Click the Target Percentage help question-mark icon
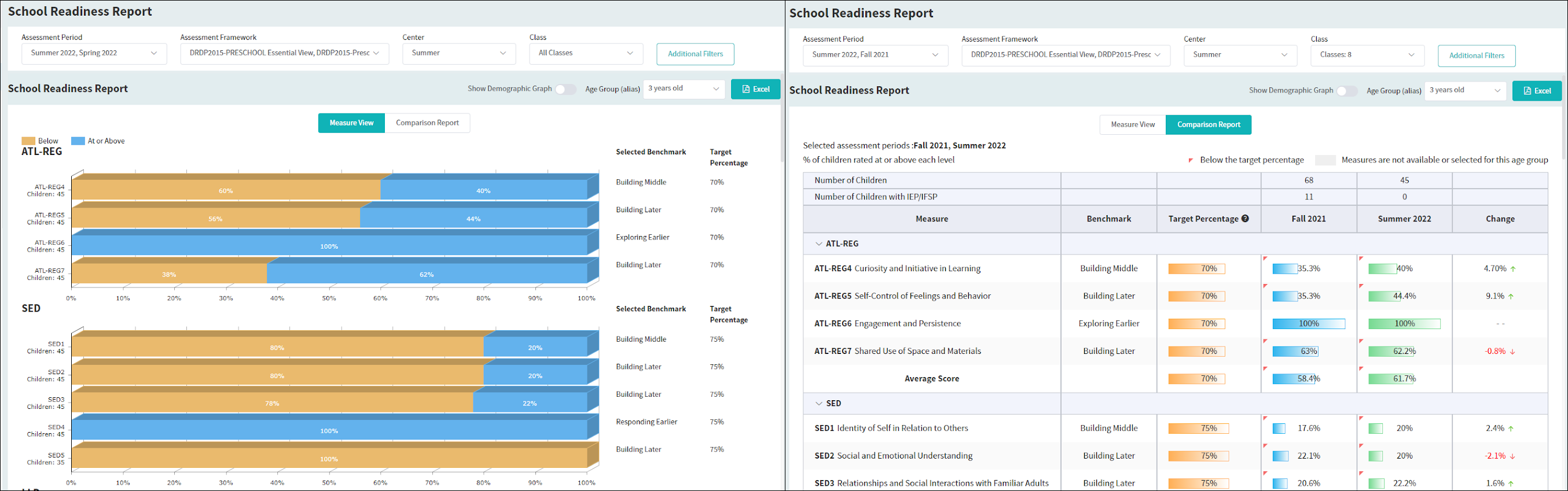This screenshot has height=491, width=1568. (1245, 219)
